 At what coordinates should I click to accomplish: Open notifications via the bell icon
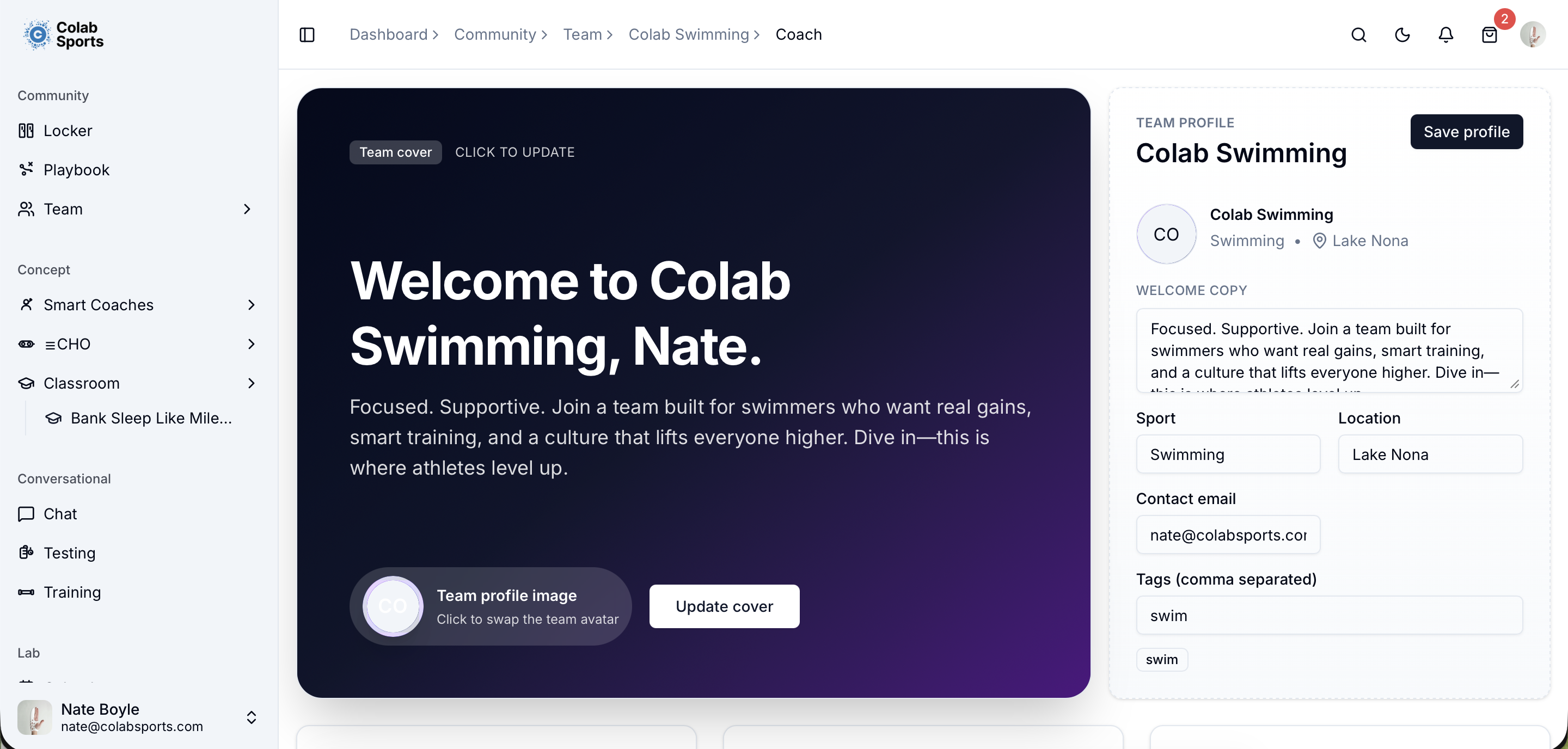[x=1445, y=35]
